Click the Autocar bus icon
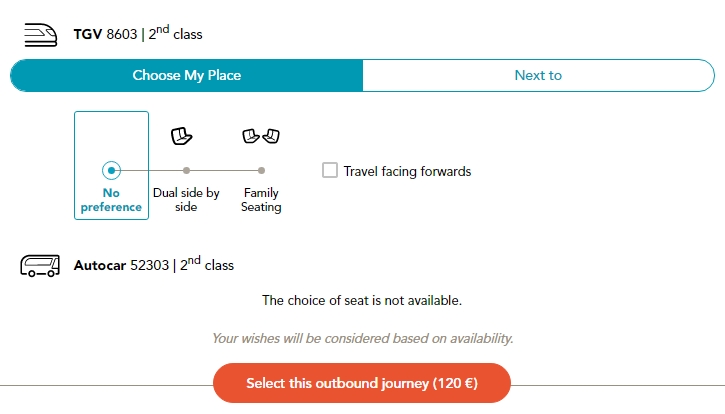The image size is (725, 414). pyautogui.click(x=40, y=266)
